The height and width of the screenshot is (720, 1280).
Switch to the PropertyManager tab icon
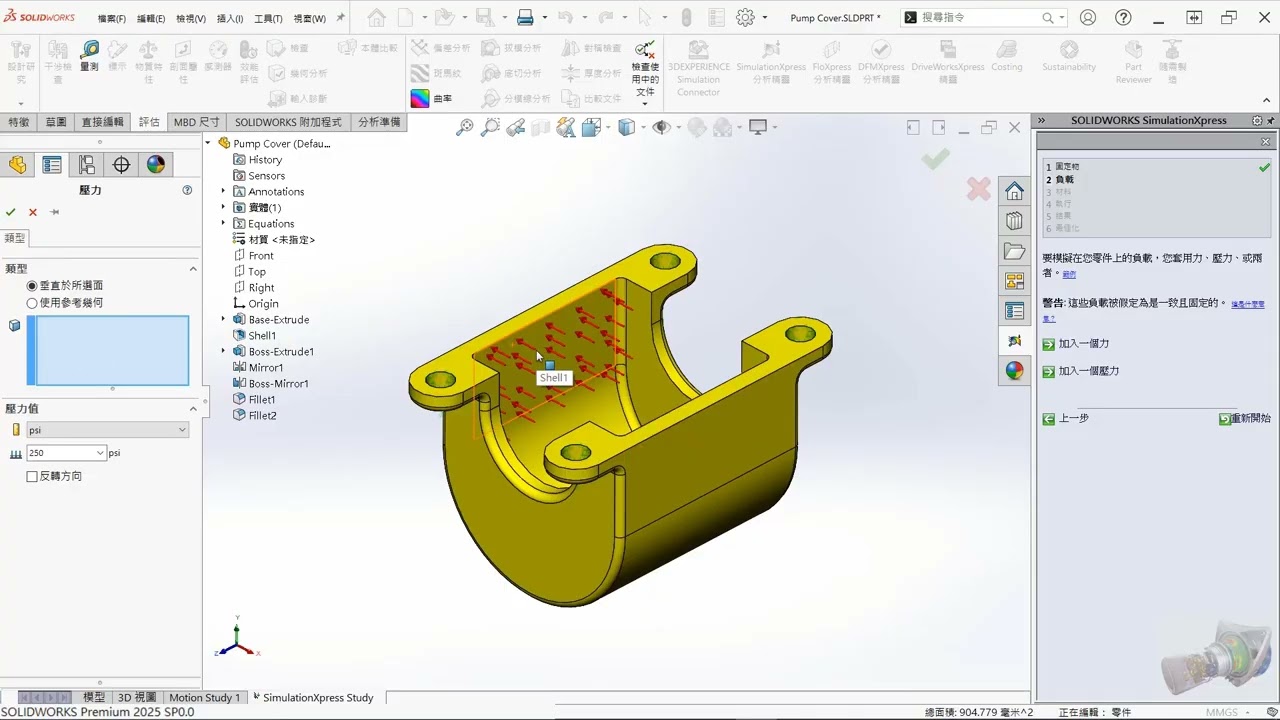(x=52, y=165)
